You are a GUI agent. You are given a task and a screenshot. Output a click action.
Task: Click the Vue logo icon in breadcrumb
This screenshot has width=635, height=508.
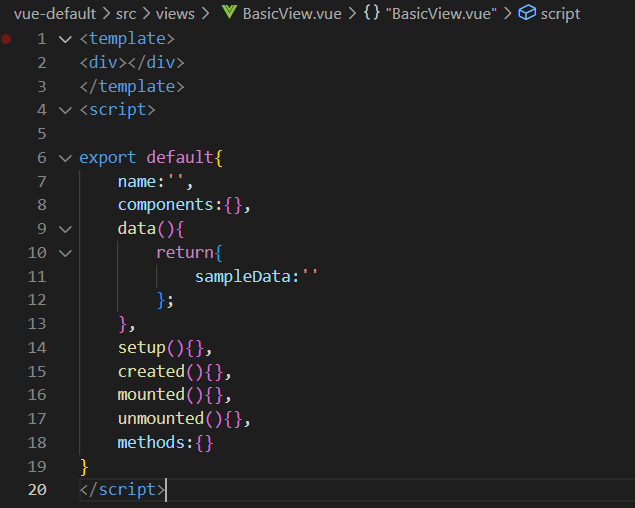pos(229,12)
